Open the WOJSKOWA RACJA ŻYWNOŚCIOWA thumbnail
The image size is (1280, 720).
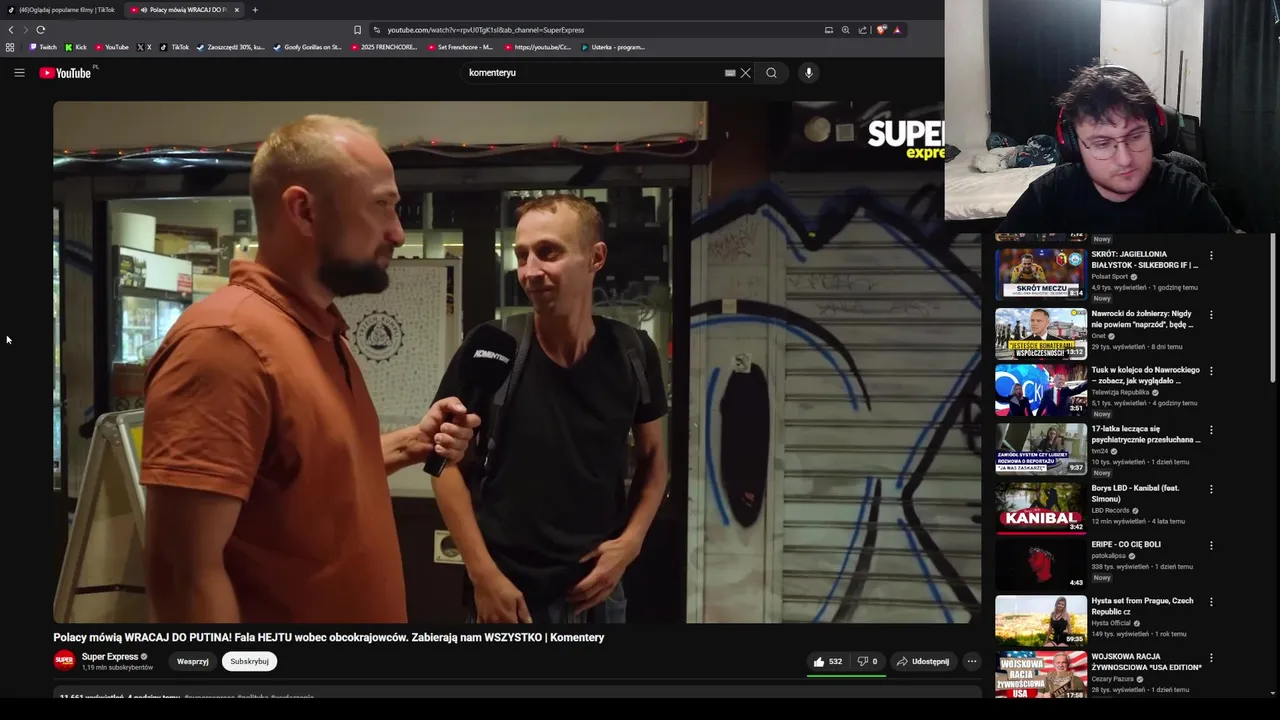[1041, 675]
